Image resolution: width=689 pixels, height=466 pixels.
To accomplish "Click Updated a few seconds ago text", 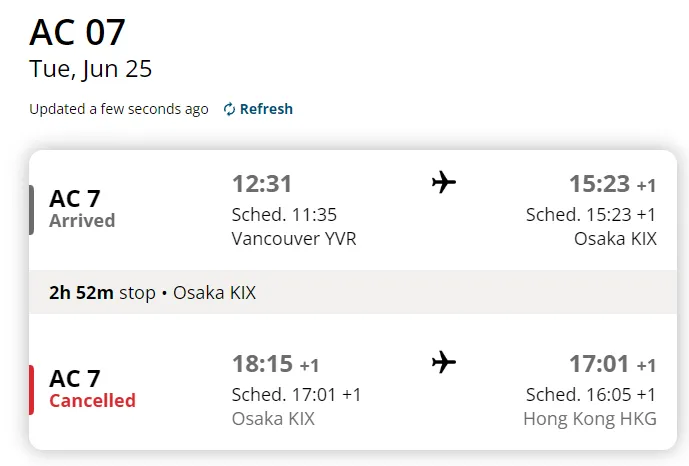I will click(x=119, y=109).
